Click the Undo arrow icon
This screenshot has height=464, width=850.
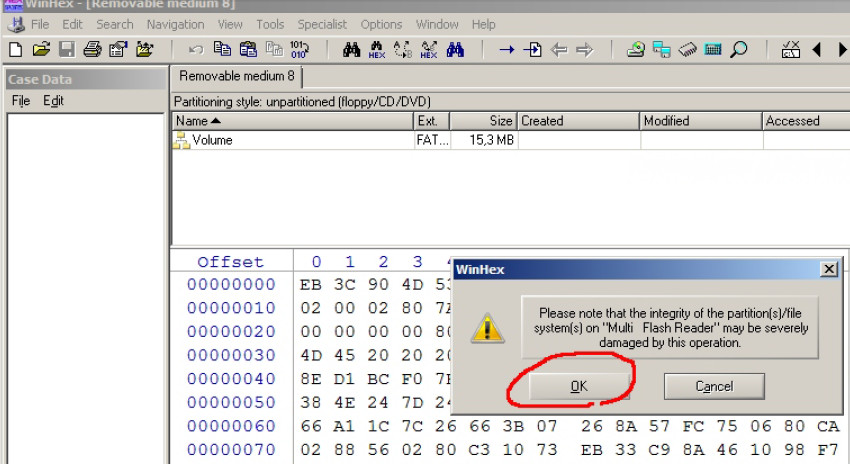click(x=196, y=50)
